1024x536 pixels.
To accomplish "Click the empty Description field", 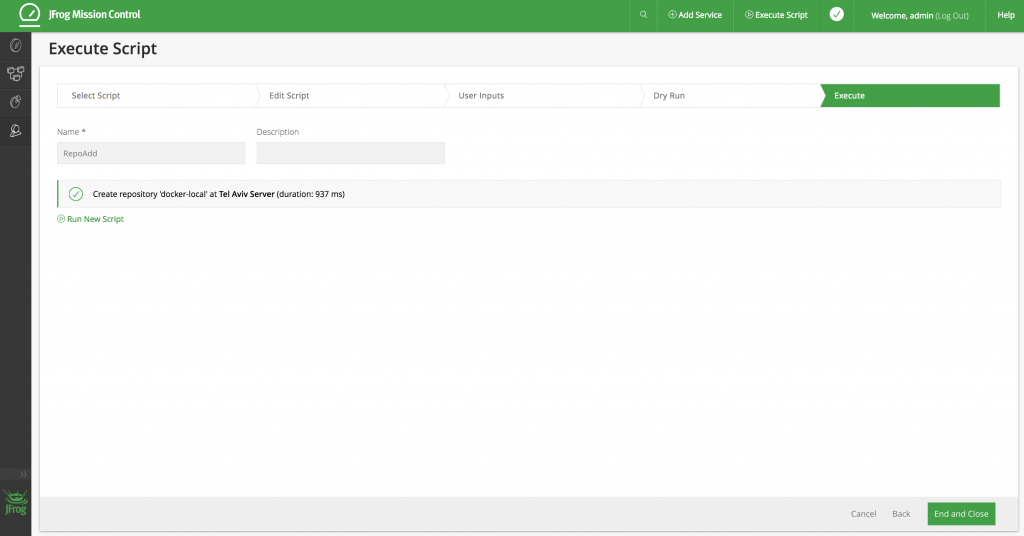I will click(x=351, y=153).
